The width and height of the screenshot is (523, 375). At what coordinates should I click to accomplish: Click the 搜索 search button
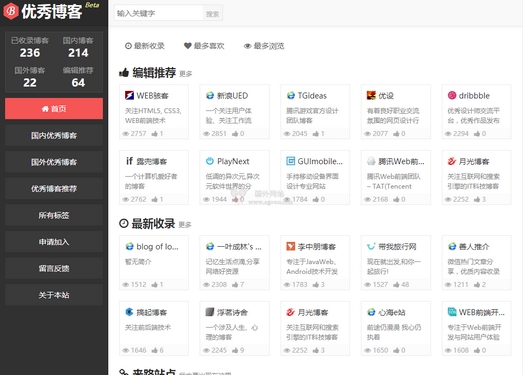coord(212,14)
